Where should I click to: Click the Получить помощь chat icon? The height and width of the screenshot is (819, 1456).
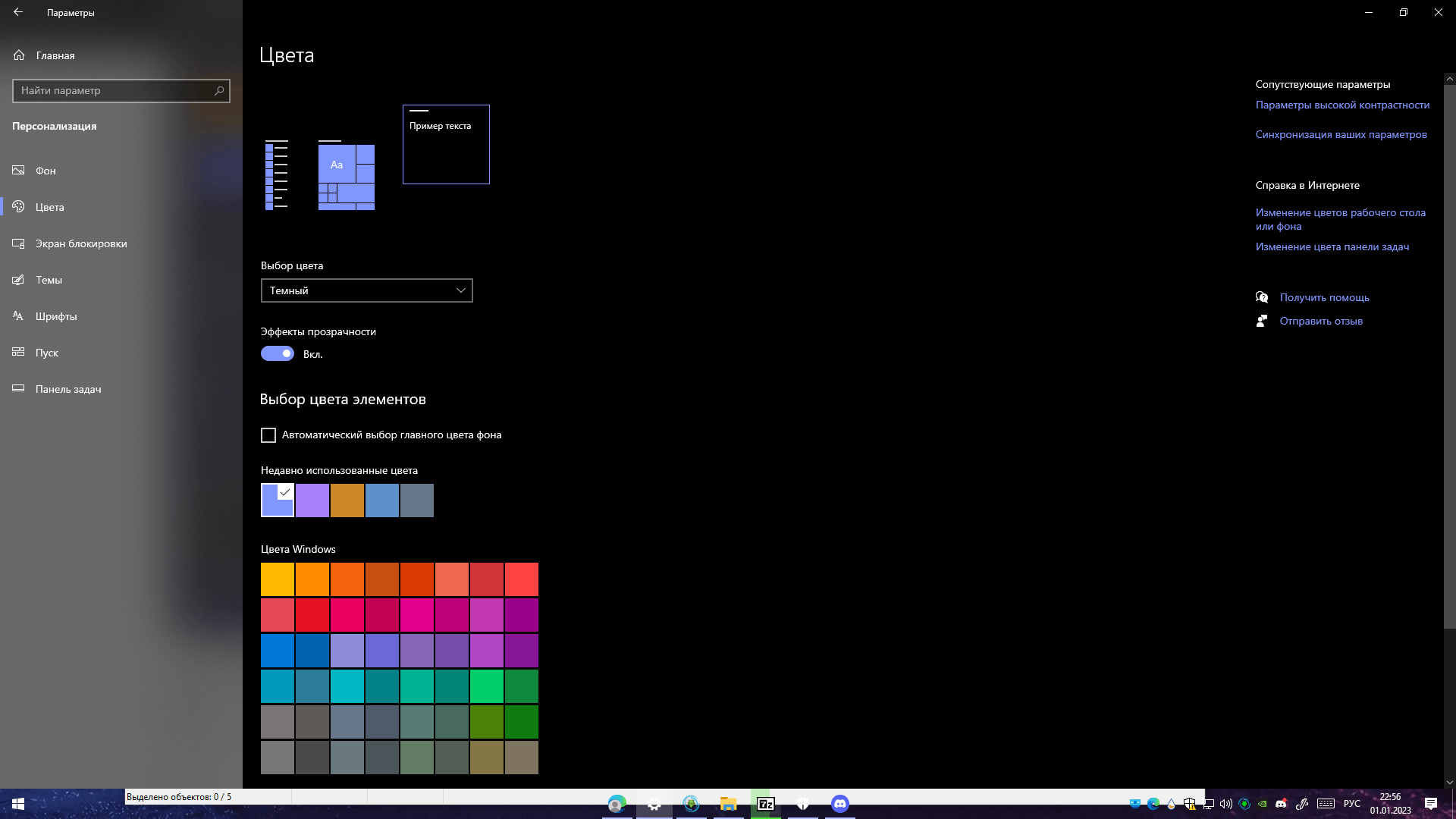point(1262,297)
